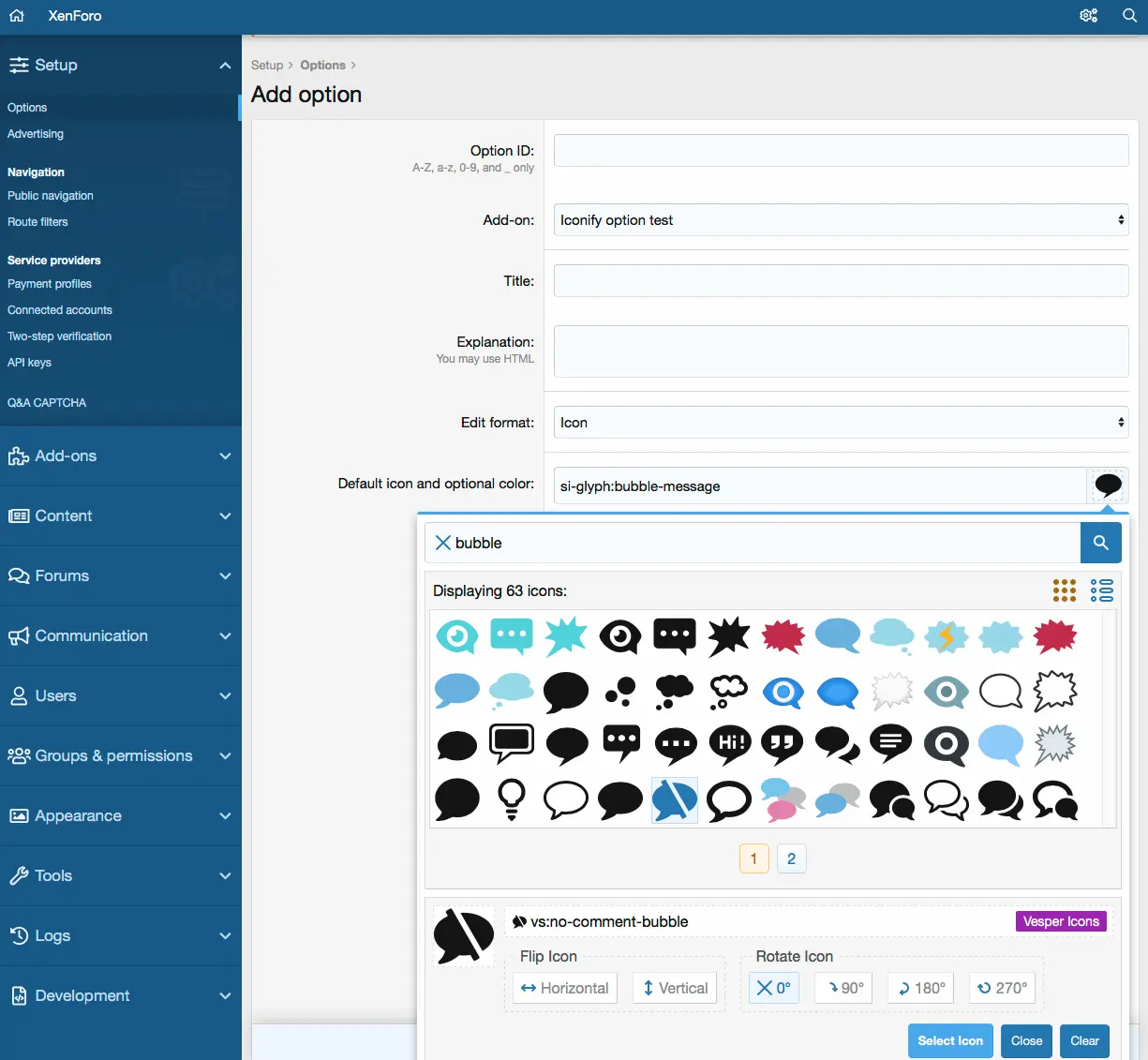This screenshot has width=1148, height=1060.
Task: Open the XenForo home icon
Action: tap(16, 16)
